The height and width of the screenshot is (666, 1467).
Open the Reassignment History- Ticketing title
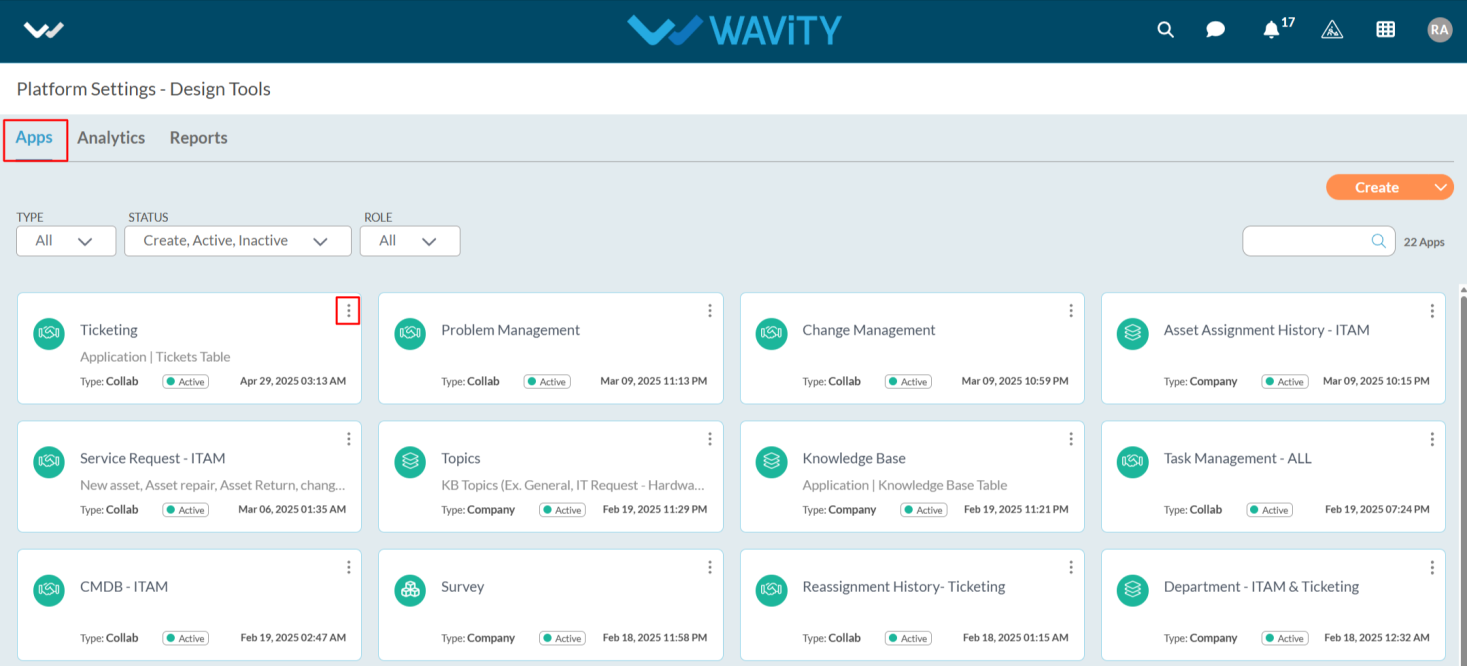click(903, 586)
